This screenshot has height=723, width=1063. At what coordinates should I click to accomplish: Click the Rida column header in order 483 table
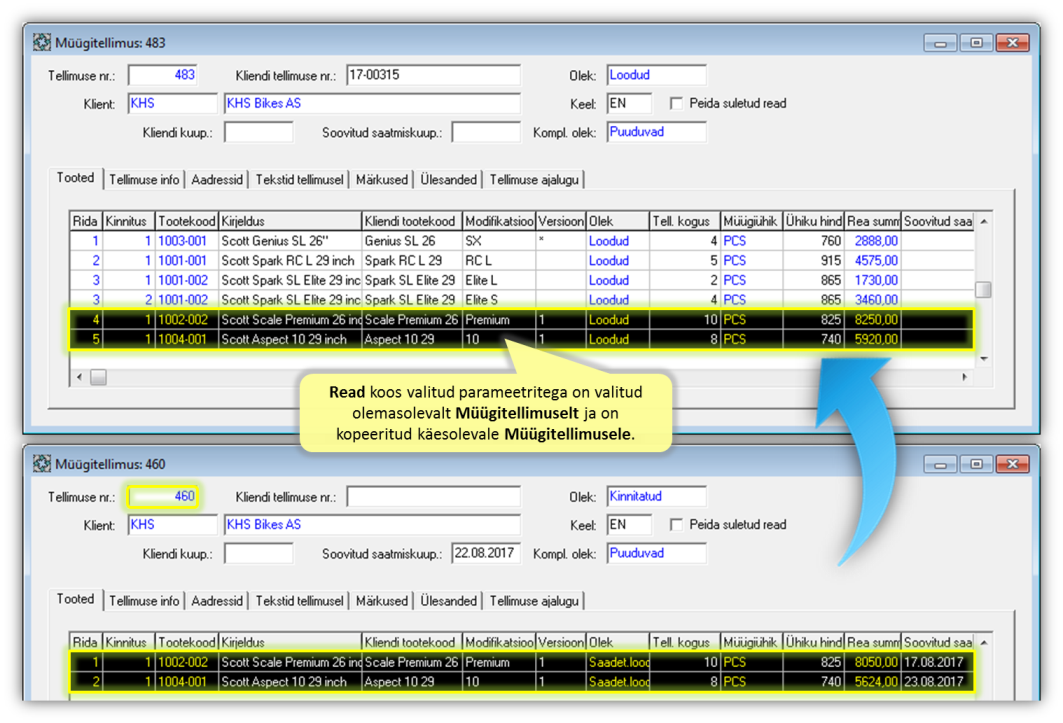click(x=85, y=221)
